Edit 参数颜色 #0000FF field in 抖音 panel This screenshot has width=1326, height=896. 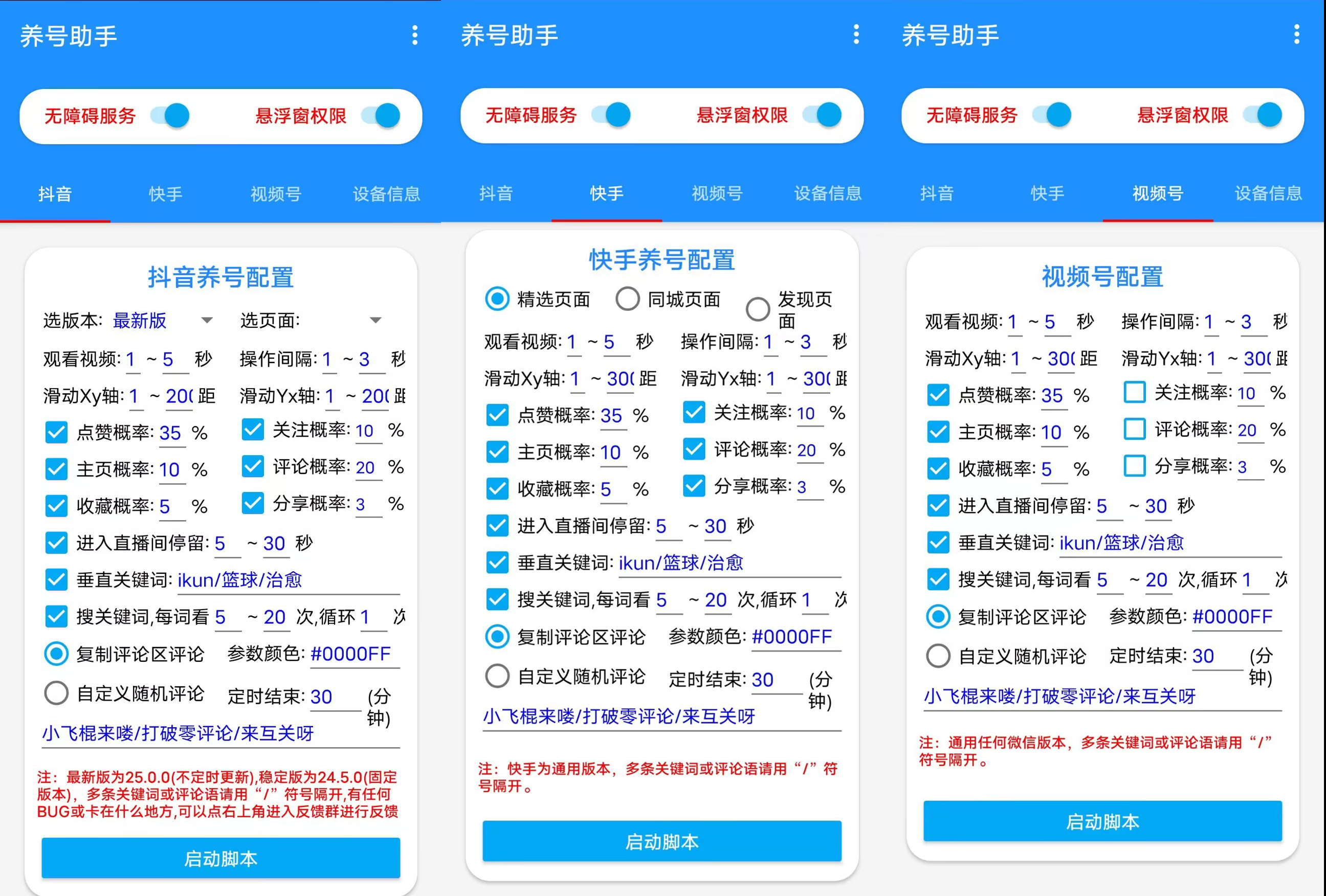[x=353, y=654]
